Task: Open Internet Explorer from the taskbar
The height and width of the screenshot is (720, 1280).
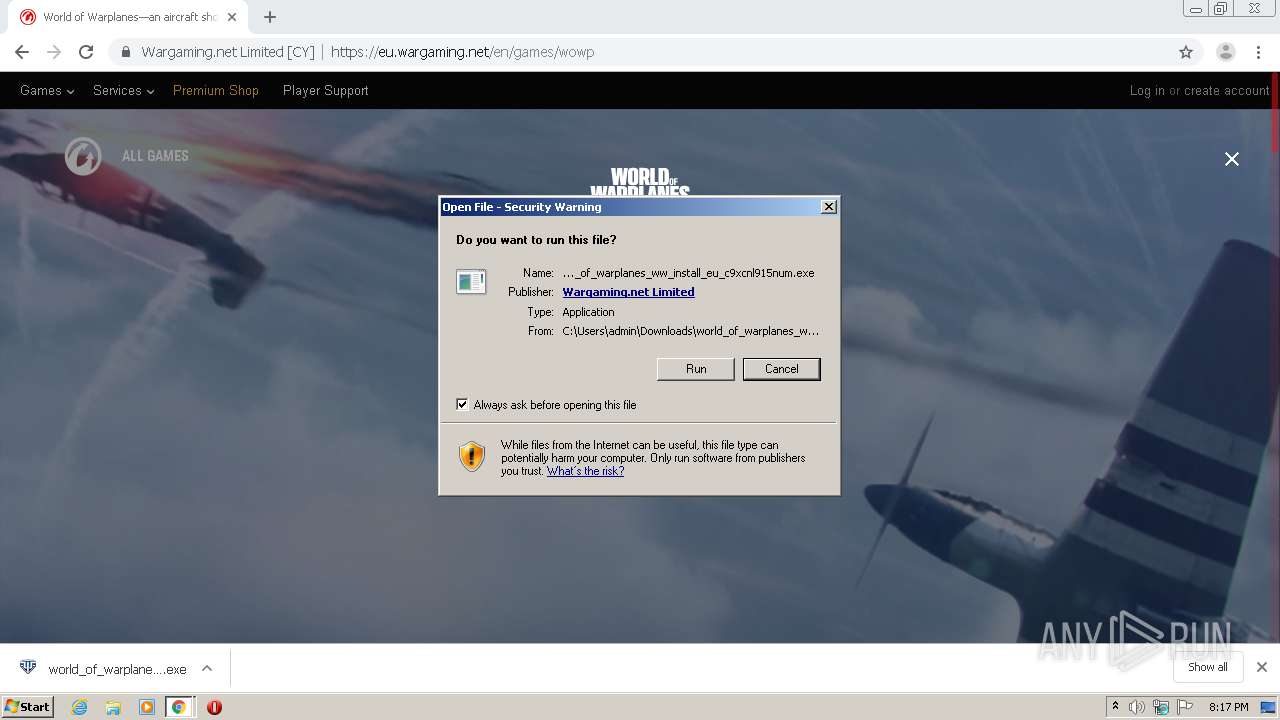Action: click(x=80, y=707)
